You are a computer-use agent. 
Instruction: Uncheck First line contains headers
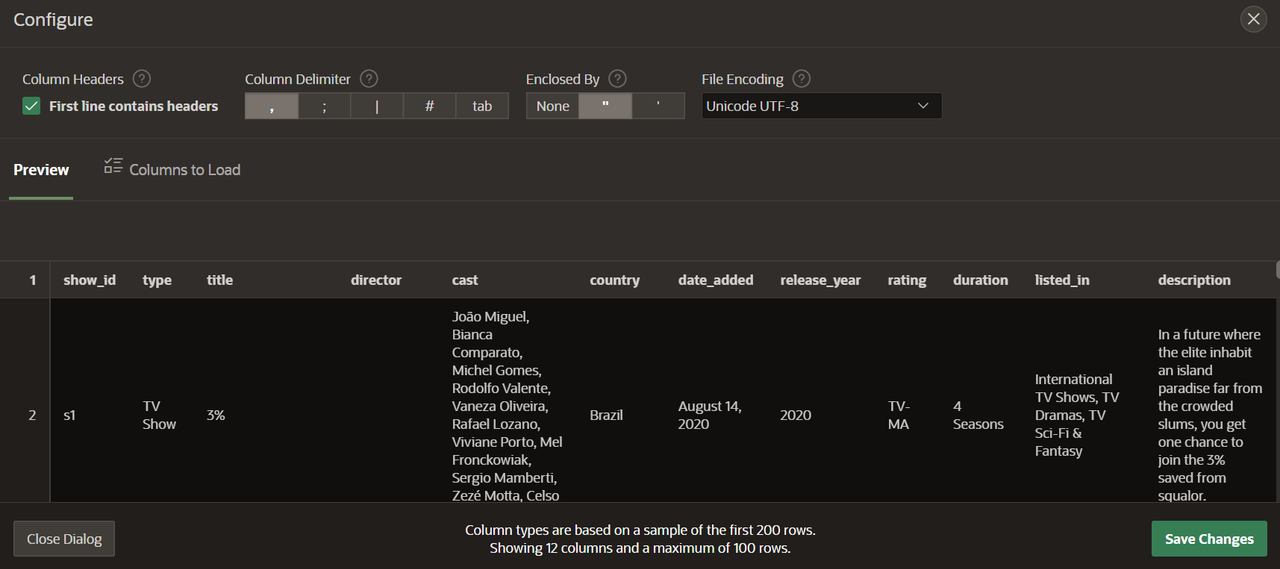pyautogui.click(x=31, y=106)
